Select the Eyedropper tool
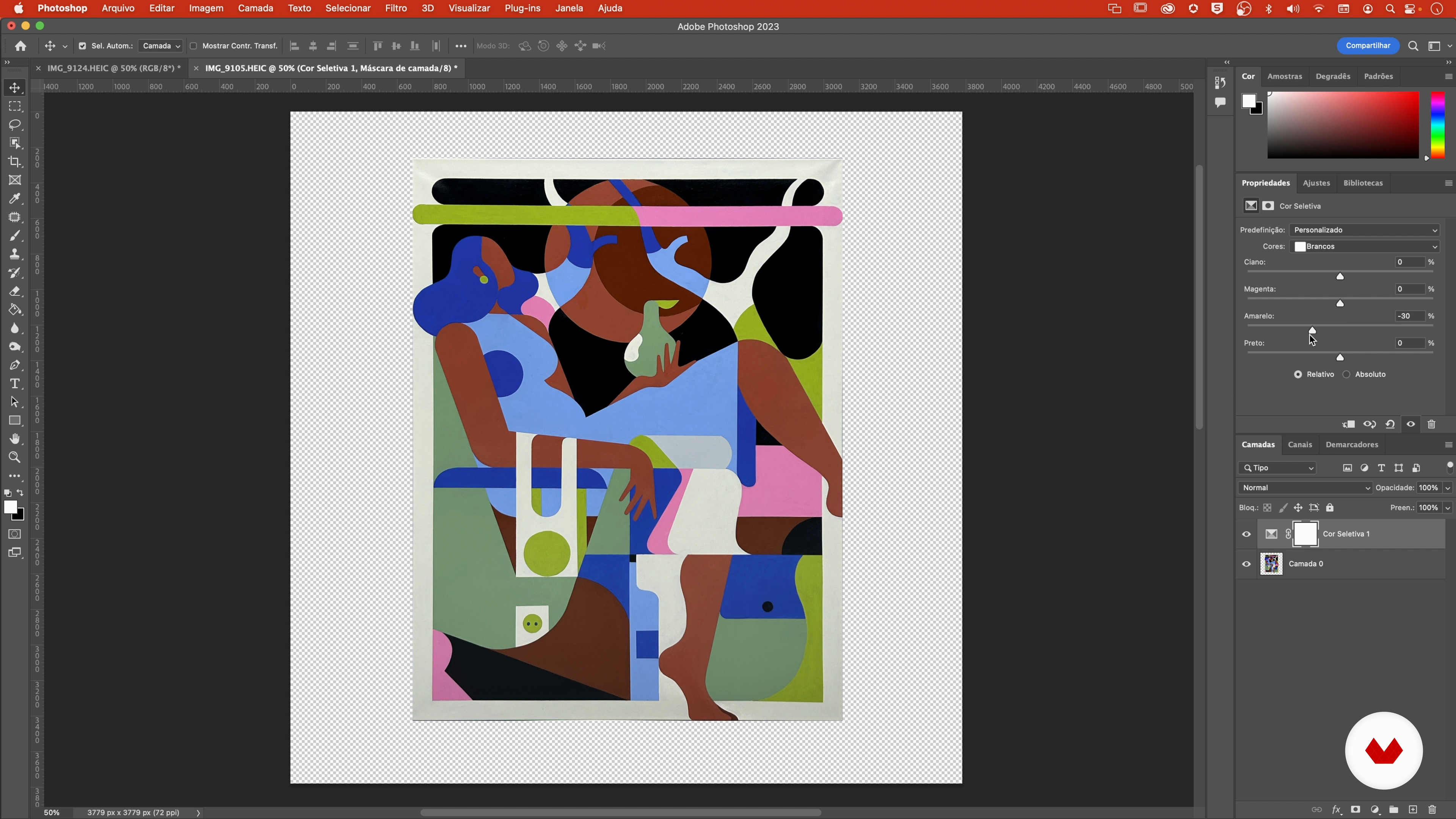 point(15,198)
